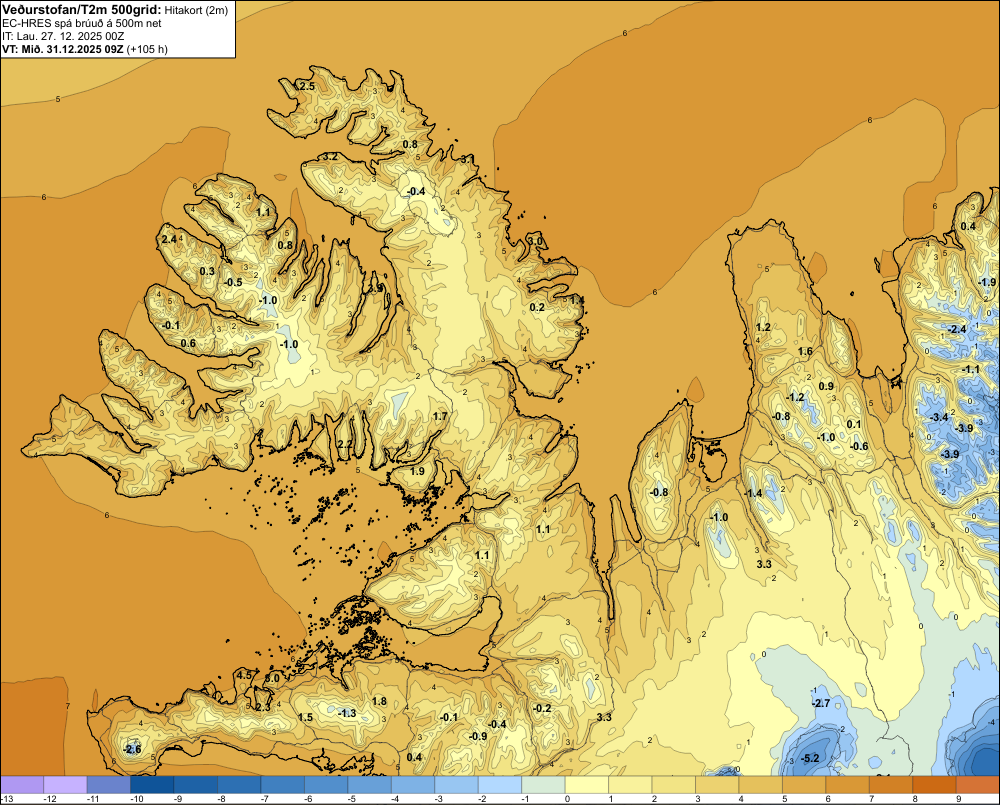Select the legend color box labeled 0

point(587,784)
